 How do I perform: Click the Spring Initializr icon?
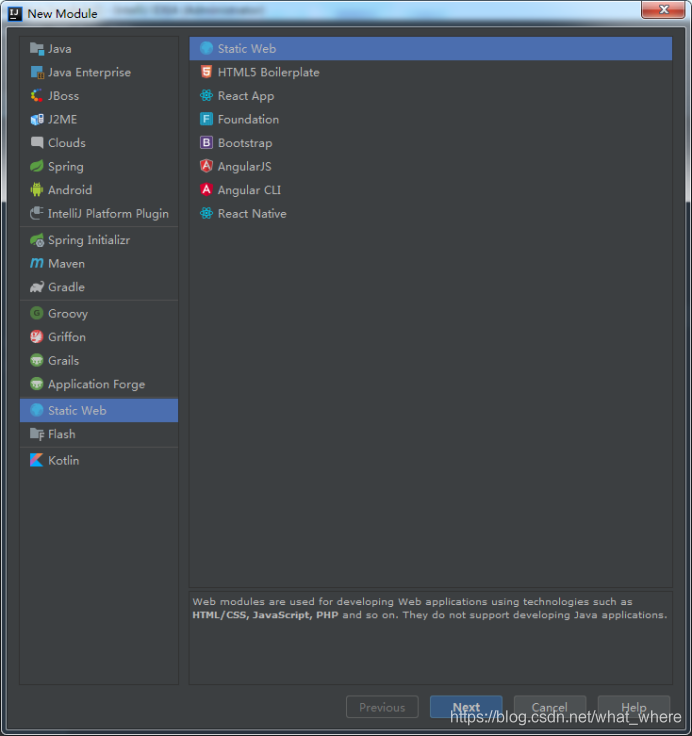point(37,240)
